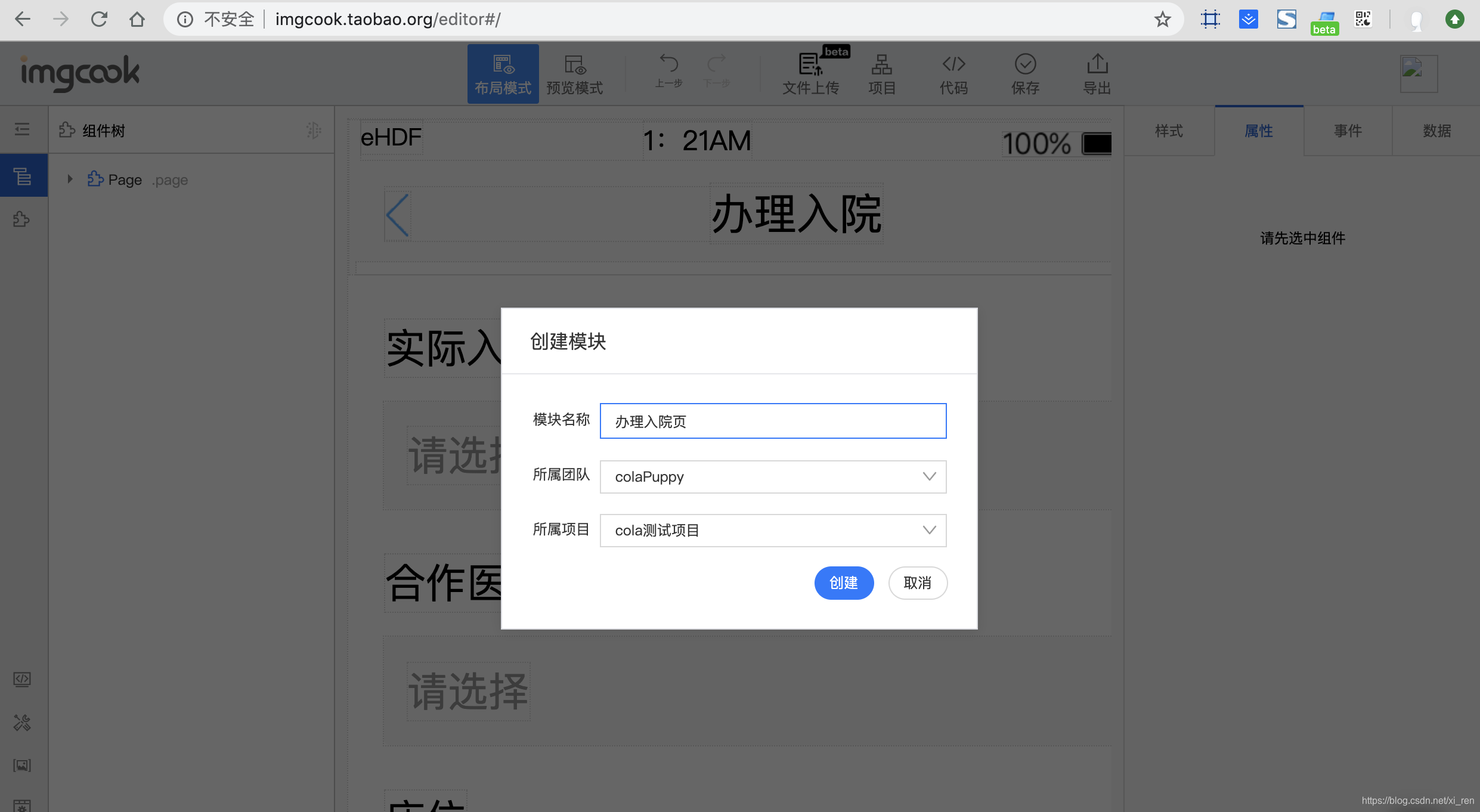Switch to the 样式 (style) tab
Screen dimensions: 1480x812
tap(1168, 131)
